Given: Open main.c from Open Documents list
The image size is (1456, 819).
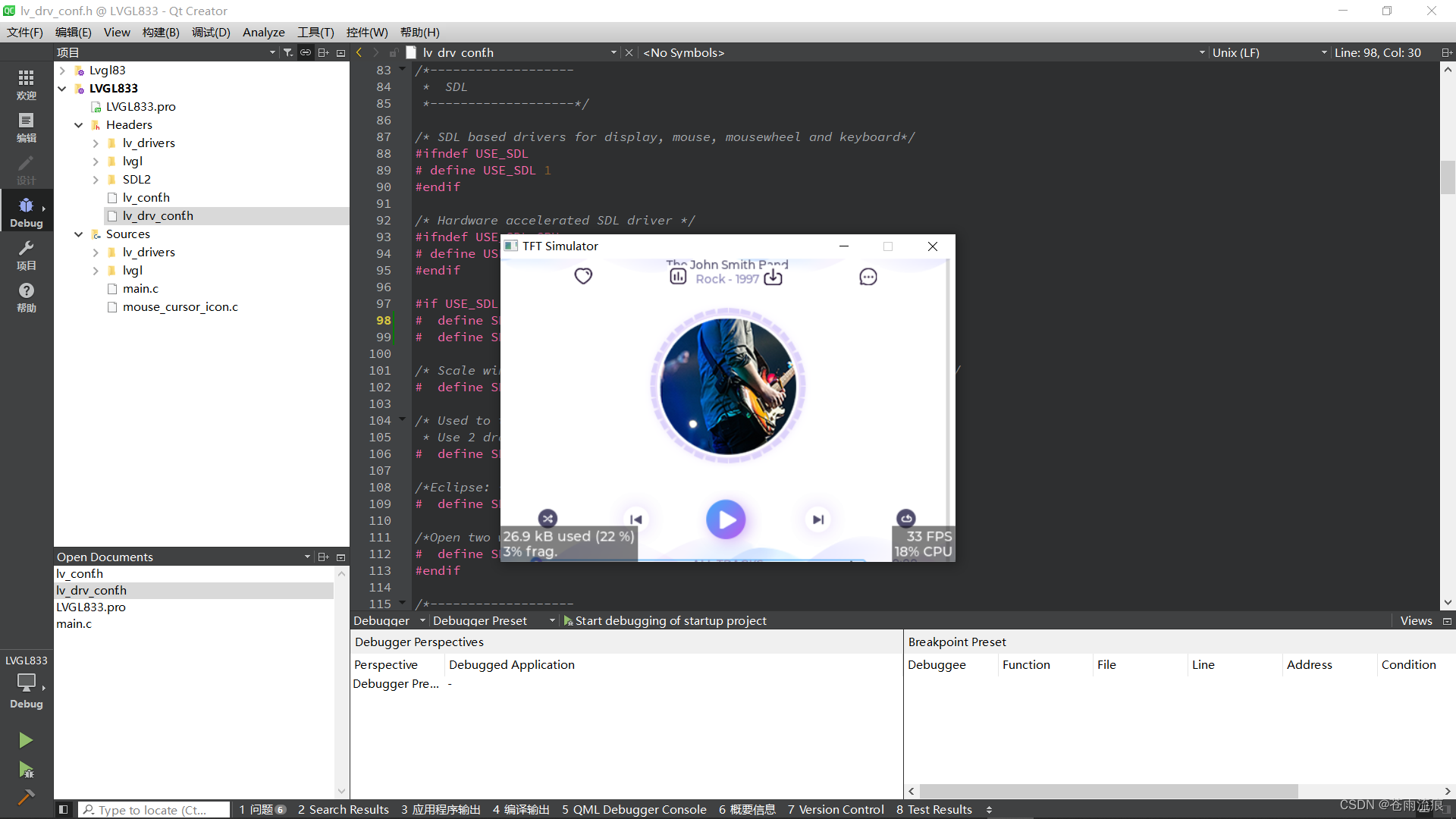Looking at the screenshot, I should [x=74, y=623].
